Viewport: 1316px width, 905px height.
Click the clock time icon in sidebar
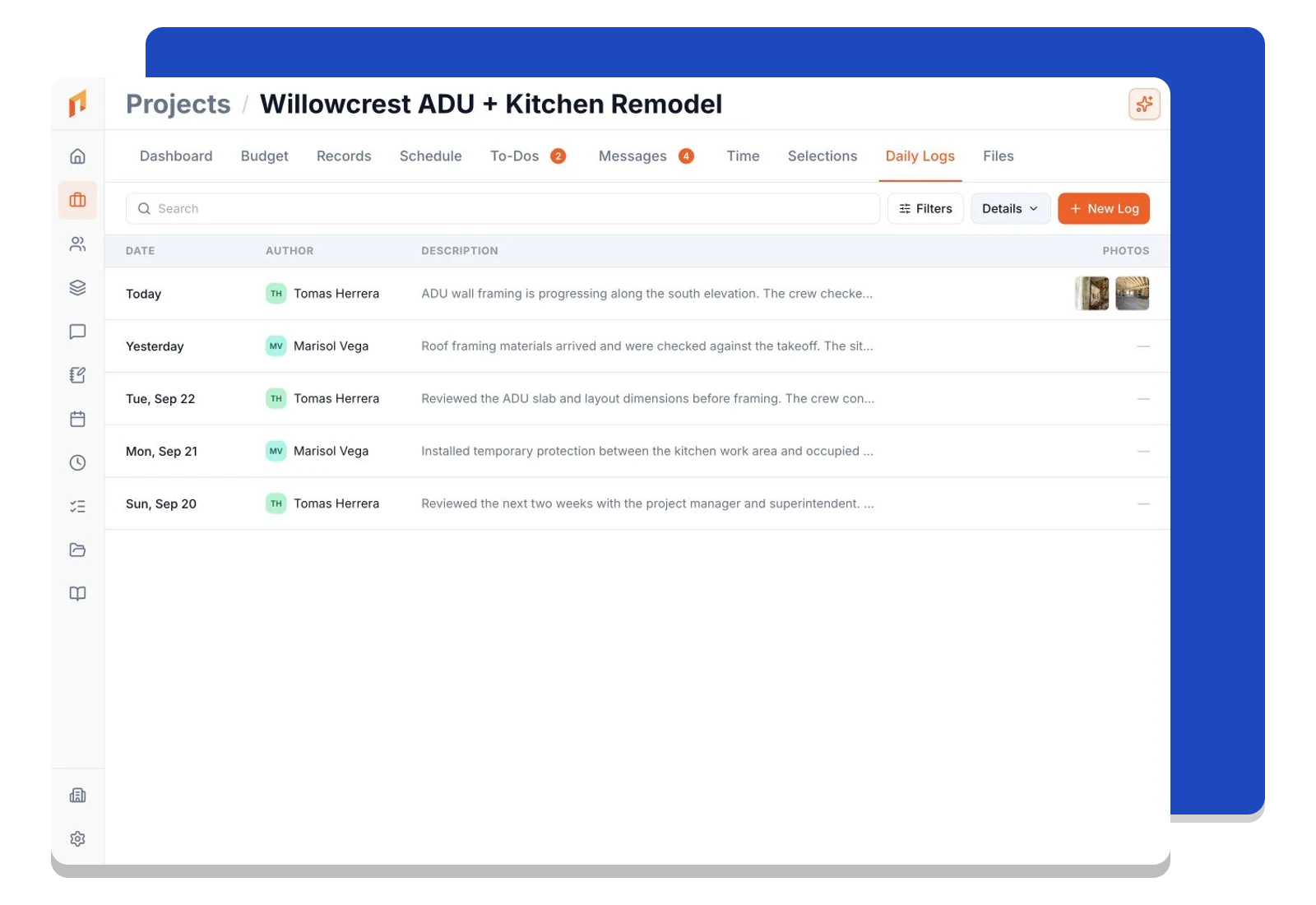tap(77, 462)
